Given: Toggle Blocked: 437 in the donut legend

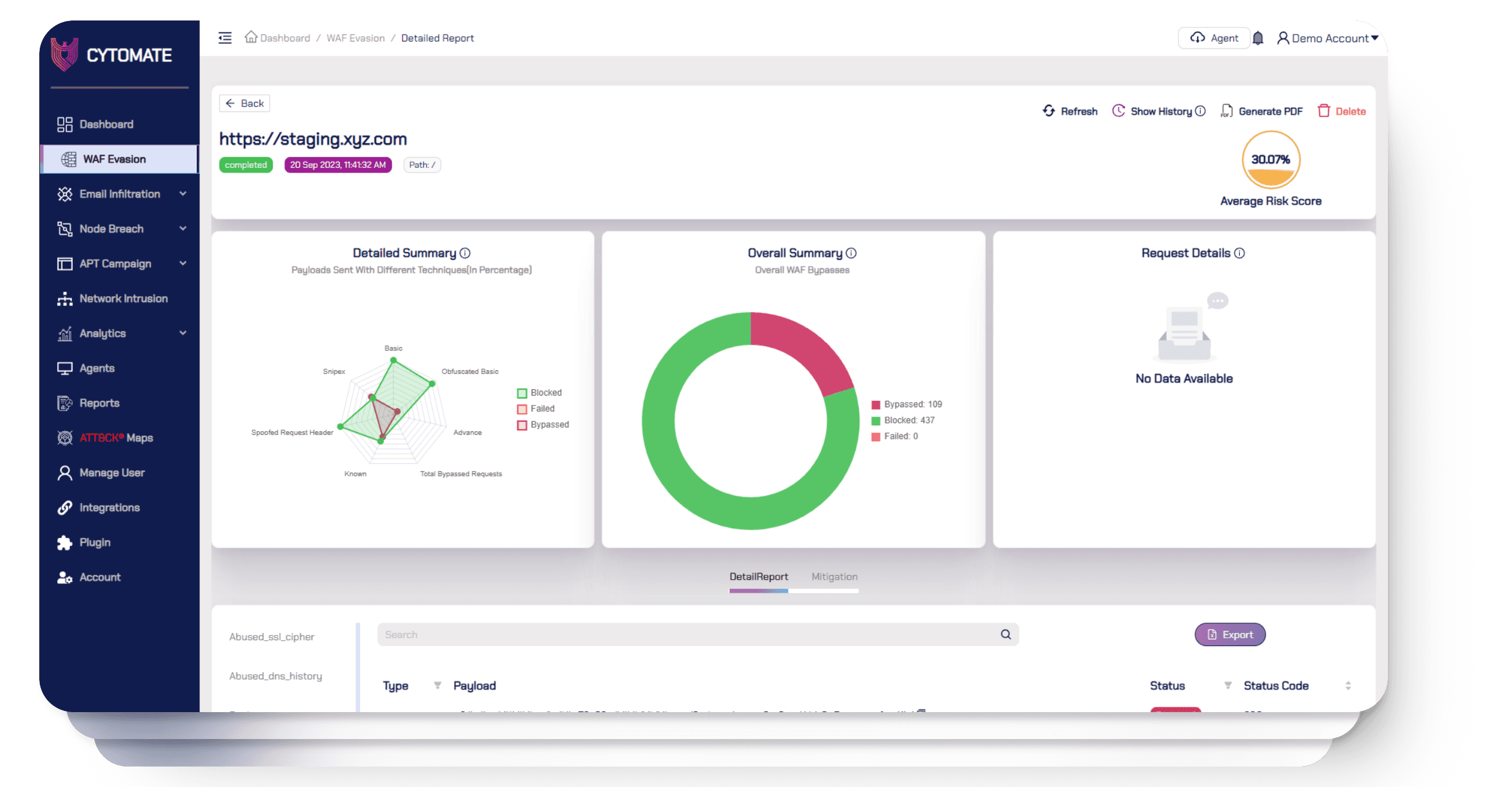Looking at the screenshot, I should point(903,420).
